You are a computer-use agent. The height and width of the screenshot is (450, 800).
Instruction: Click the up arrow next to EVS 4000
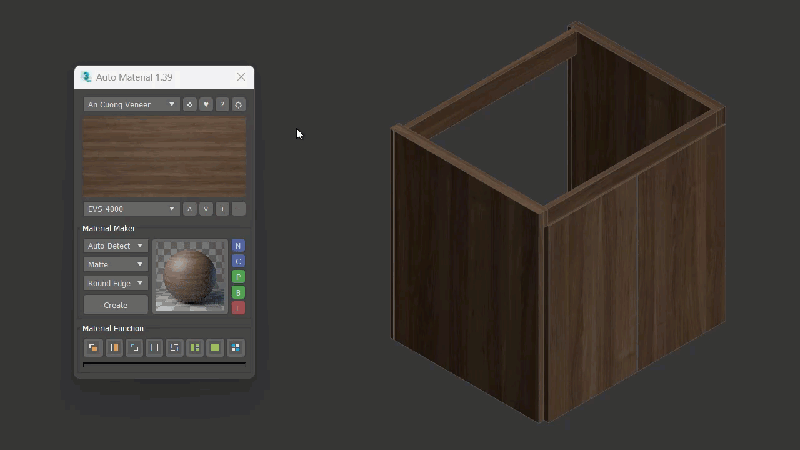[189, 209]
